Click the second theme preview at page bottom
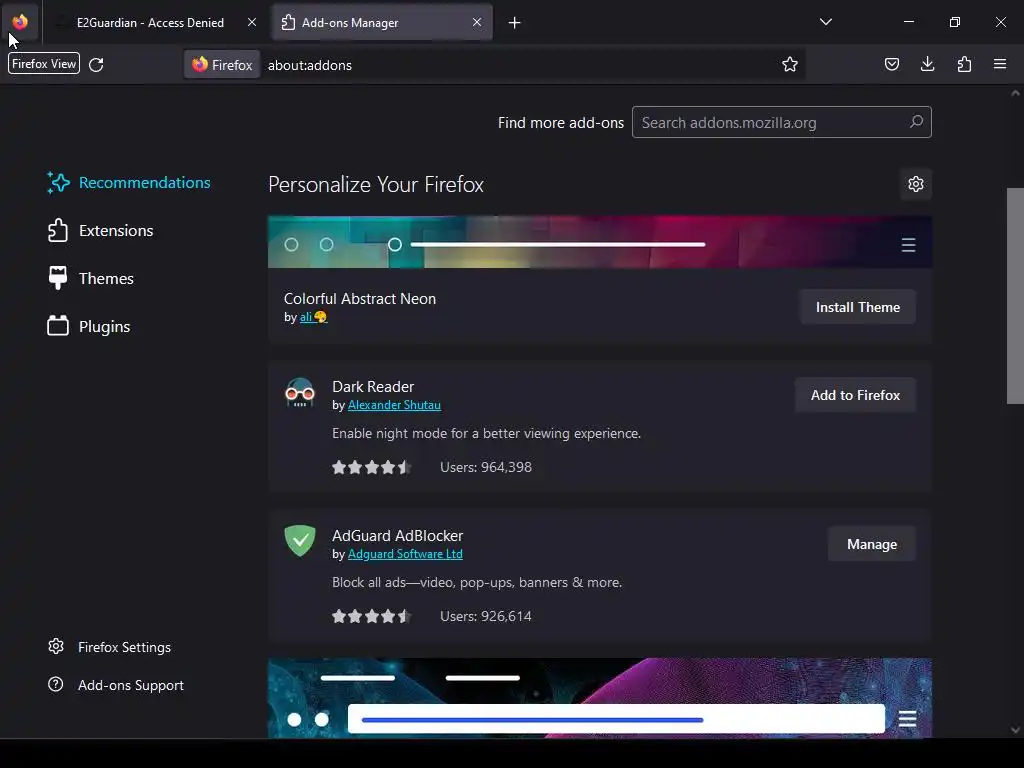This screenshot has width=1024, height=768. [x=600, y=698]
